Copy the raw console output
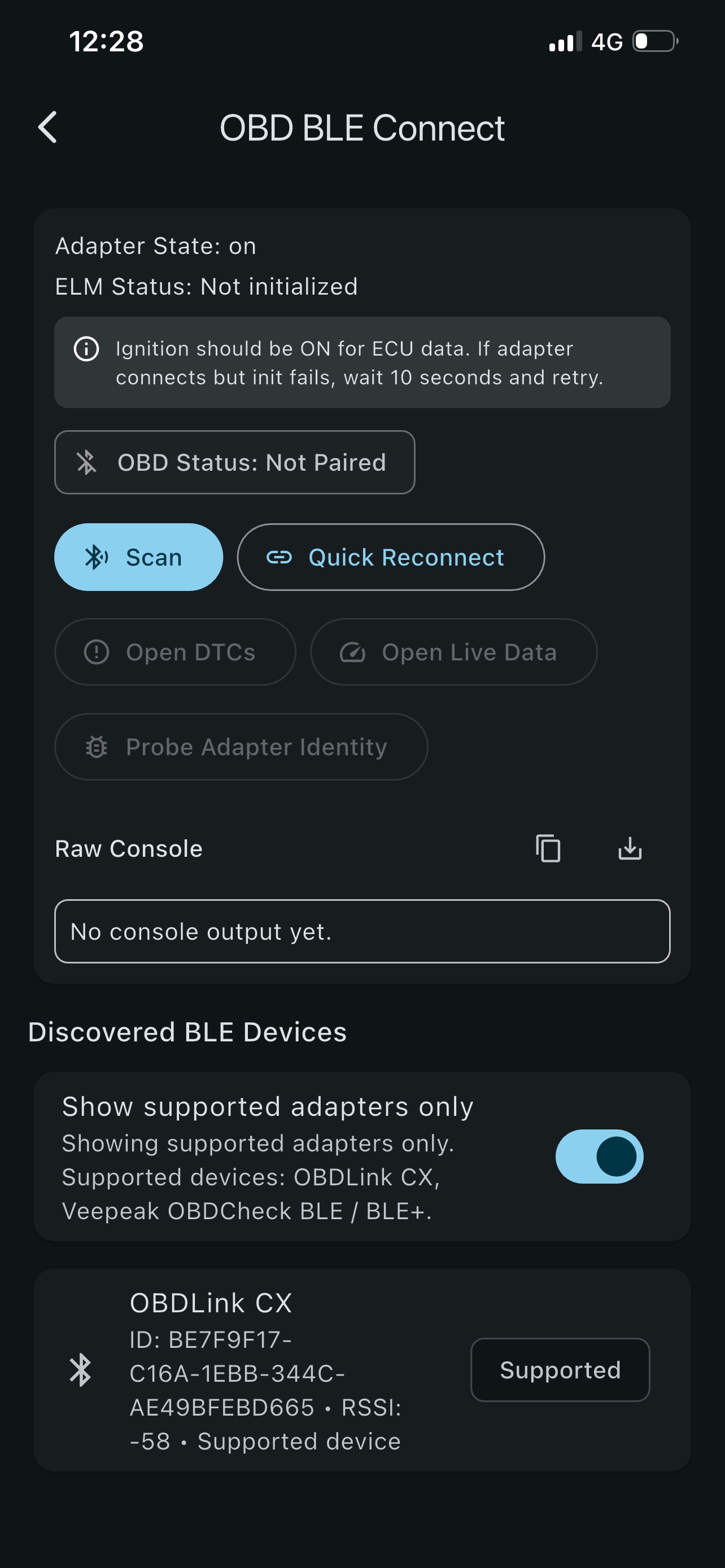The width and height of the screenshot is (725, 1568). click(x=548, y=848)
